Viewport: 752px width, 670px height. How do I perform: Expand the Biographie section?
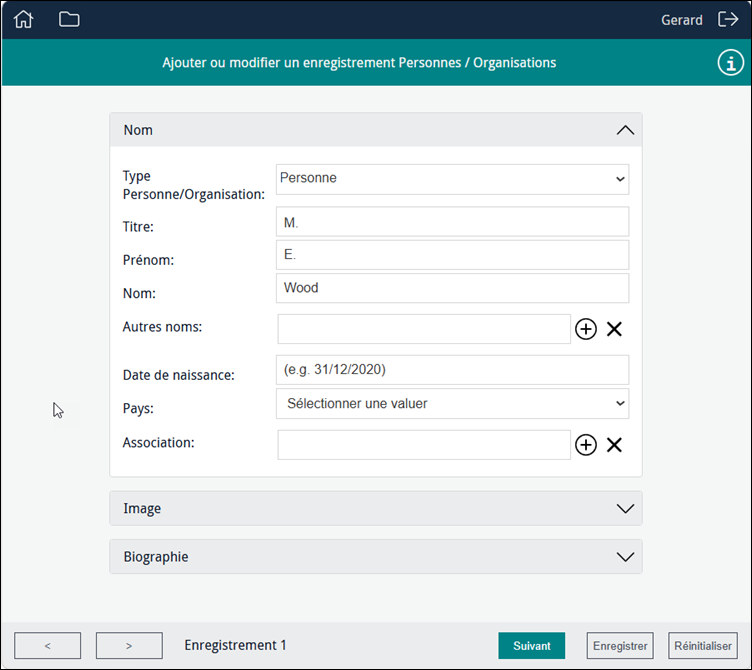[x=376, y=557]
